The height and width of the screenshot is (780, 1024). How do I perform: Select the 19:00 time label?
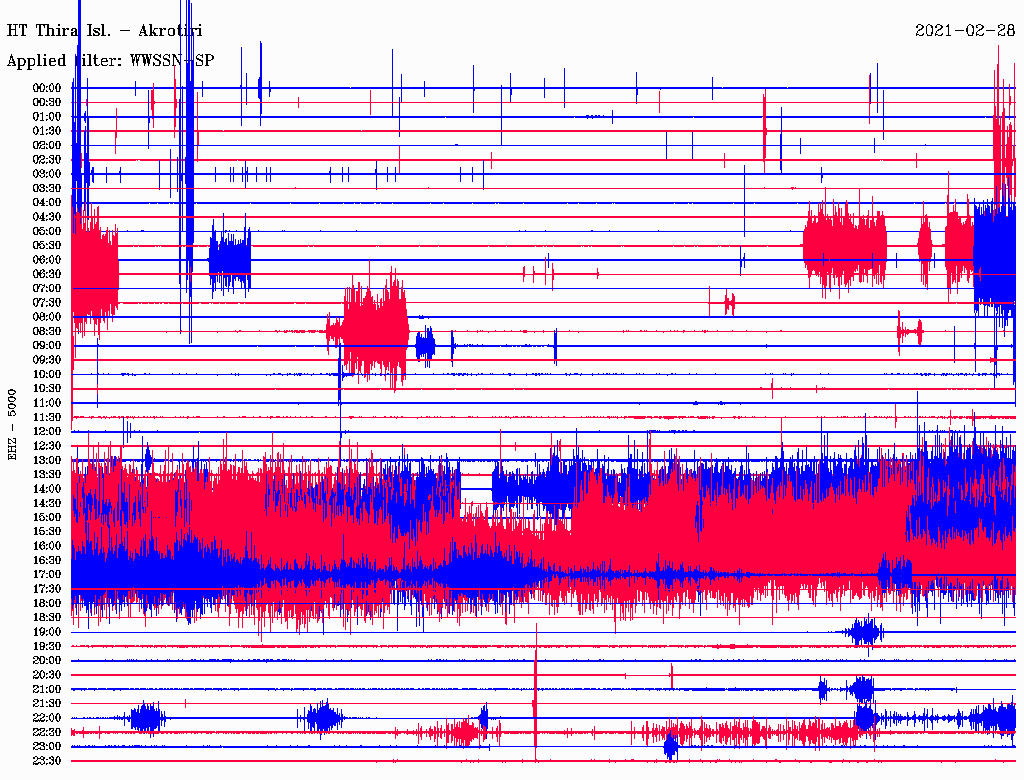coord(47,632)
